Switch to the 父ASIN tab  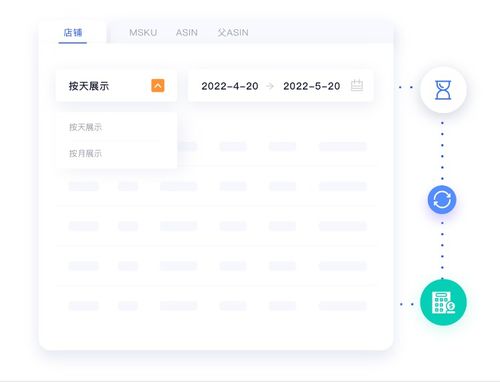(x=233, y=33)
